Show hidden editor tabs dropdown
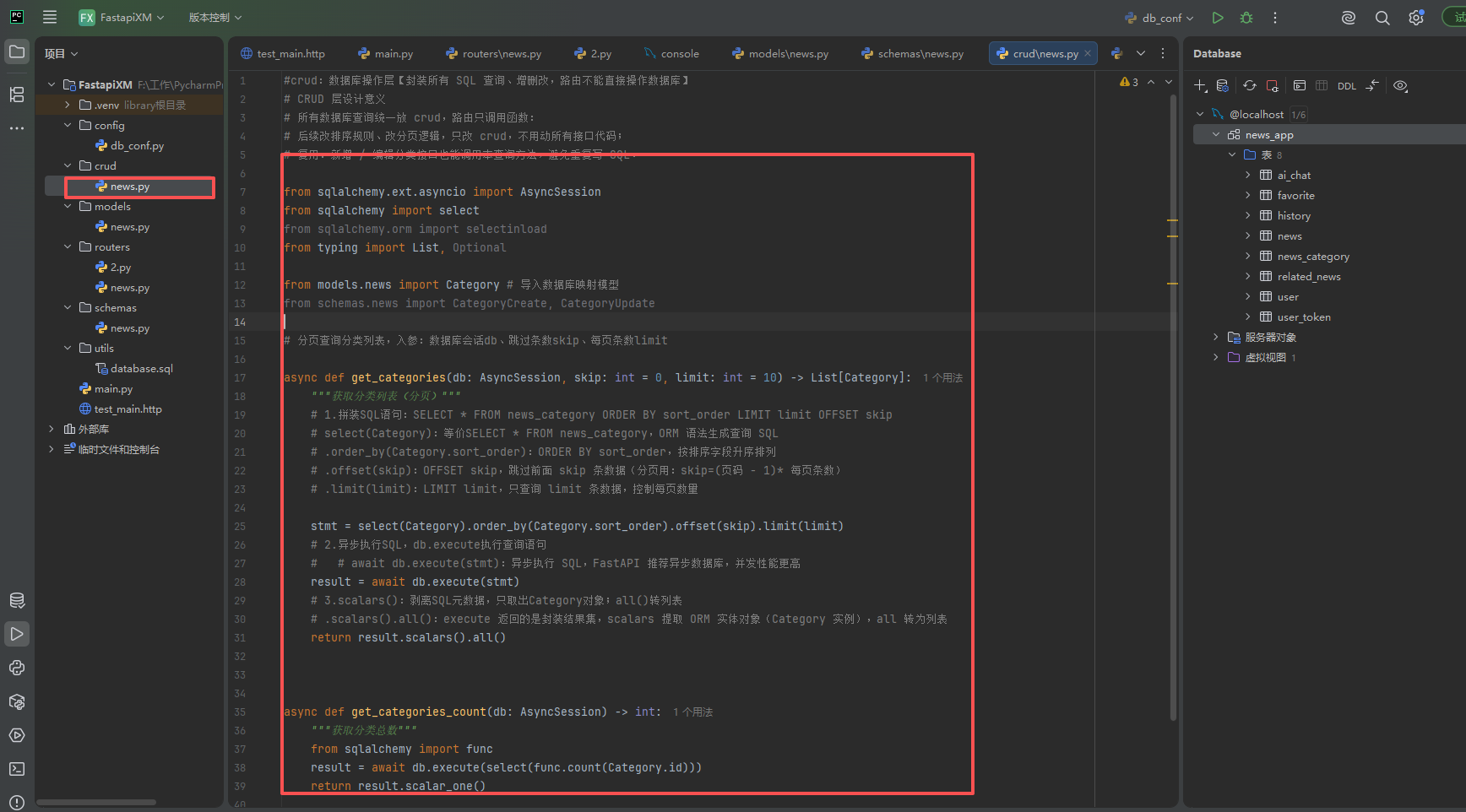The image size is (1466, 812). (1141, 53)
